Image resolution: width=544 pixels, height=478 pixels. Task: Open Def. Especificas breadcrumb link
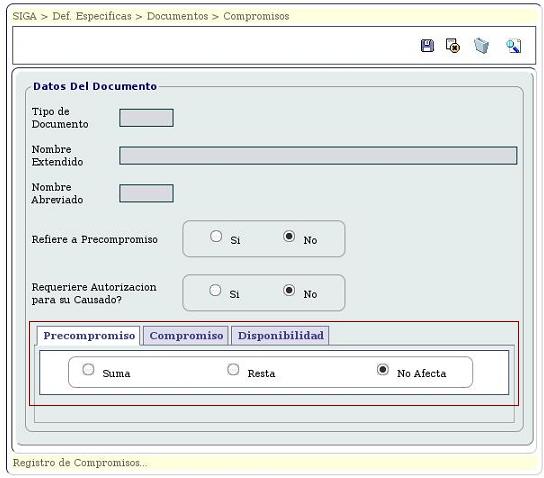point(92,16)
